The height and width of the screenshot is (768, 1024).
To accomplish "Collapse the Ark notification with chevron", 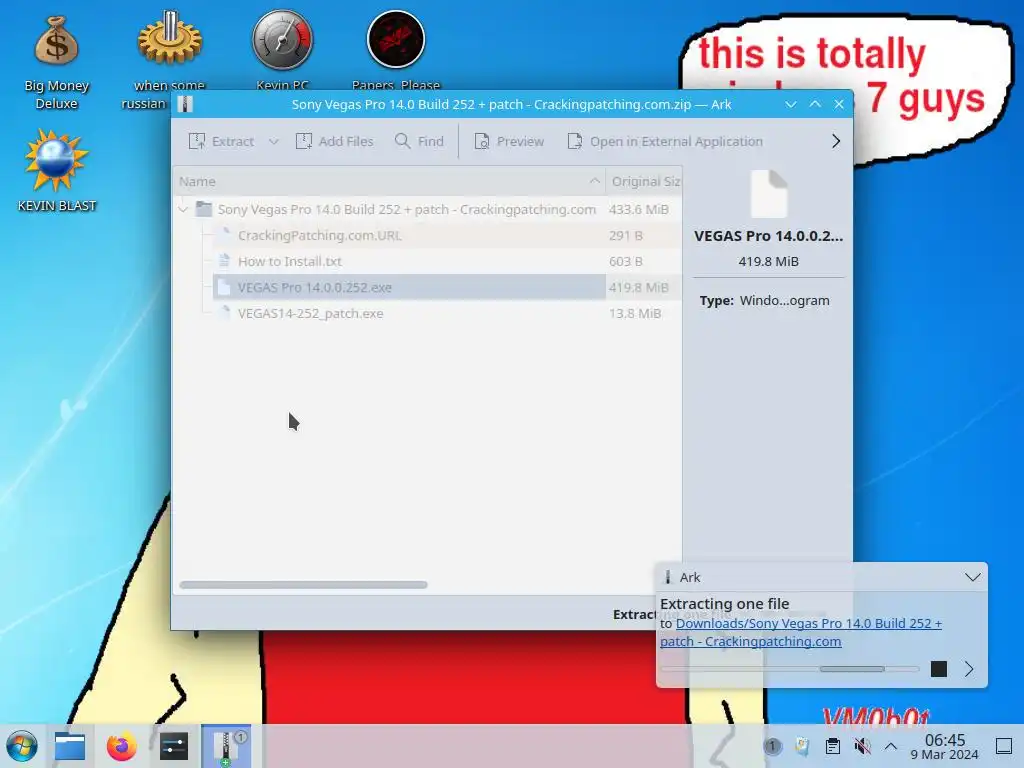I will [972, 577].
